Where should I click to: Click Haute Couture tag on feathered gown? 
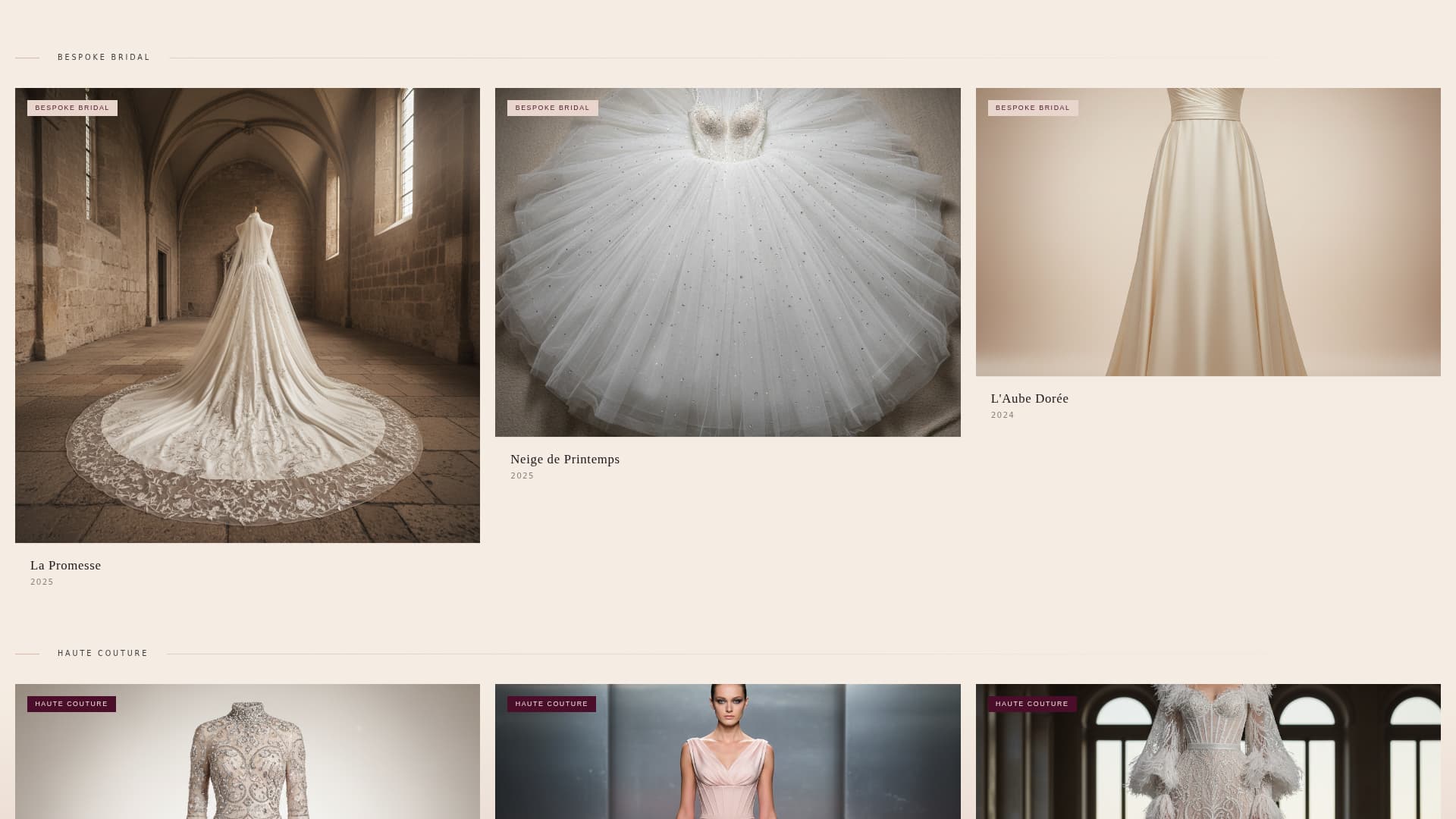click(1031, 704)
